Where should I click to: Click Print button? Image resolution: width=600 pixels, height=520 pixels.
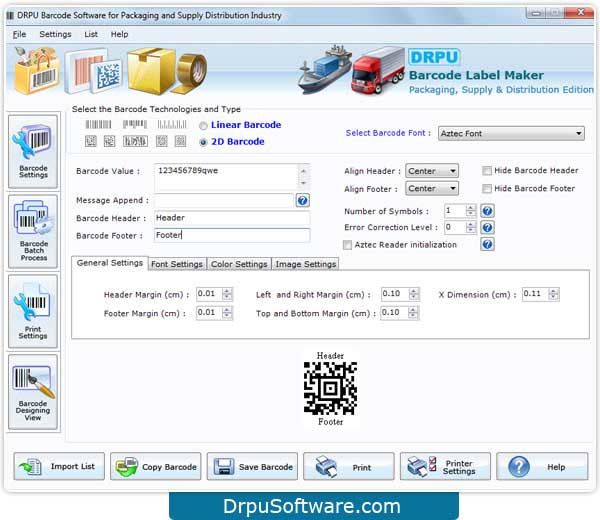[349, 466]
